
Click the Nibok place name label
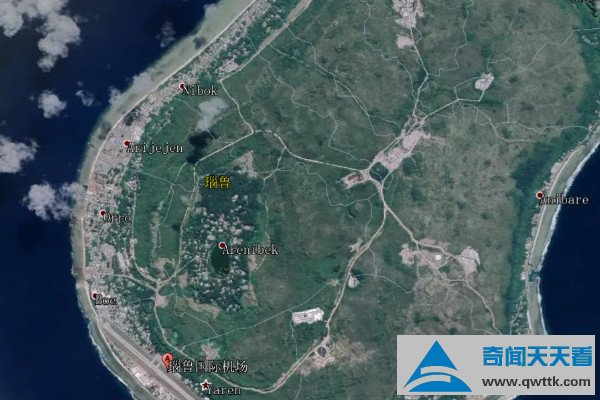coord(203,91)
